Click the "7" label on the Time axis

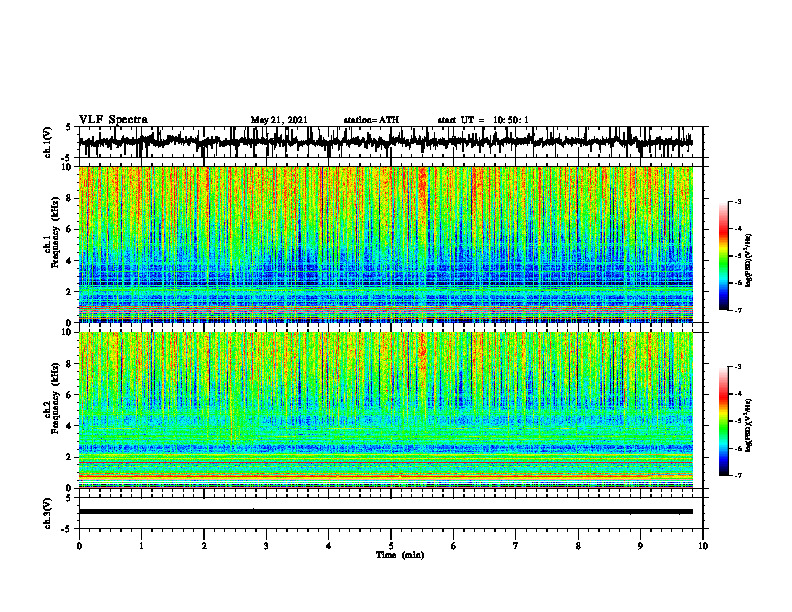pyautogui.click(x=516, y=546)
